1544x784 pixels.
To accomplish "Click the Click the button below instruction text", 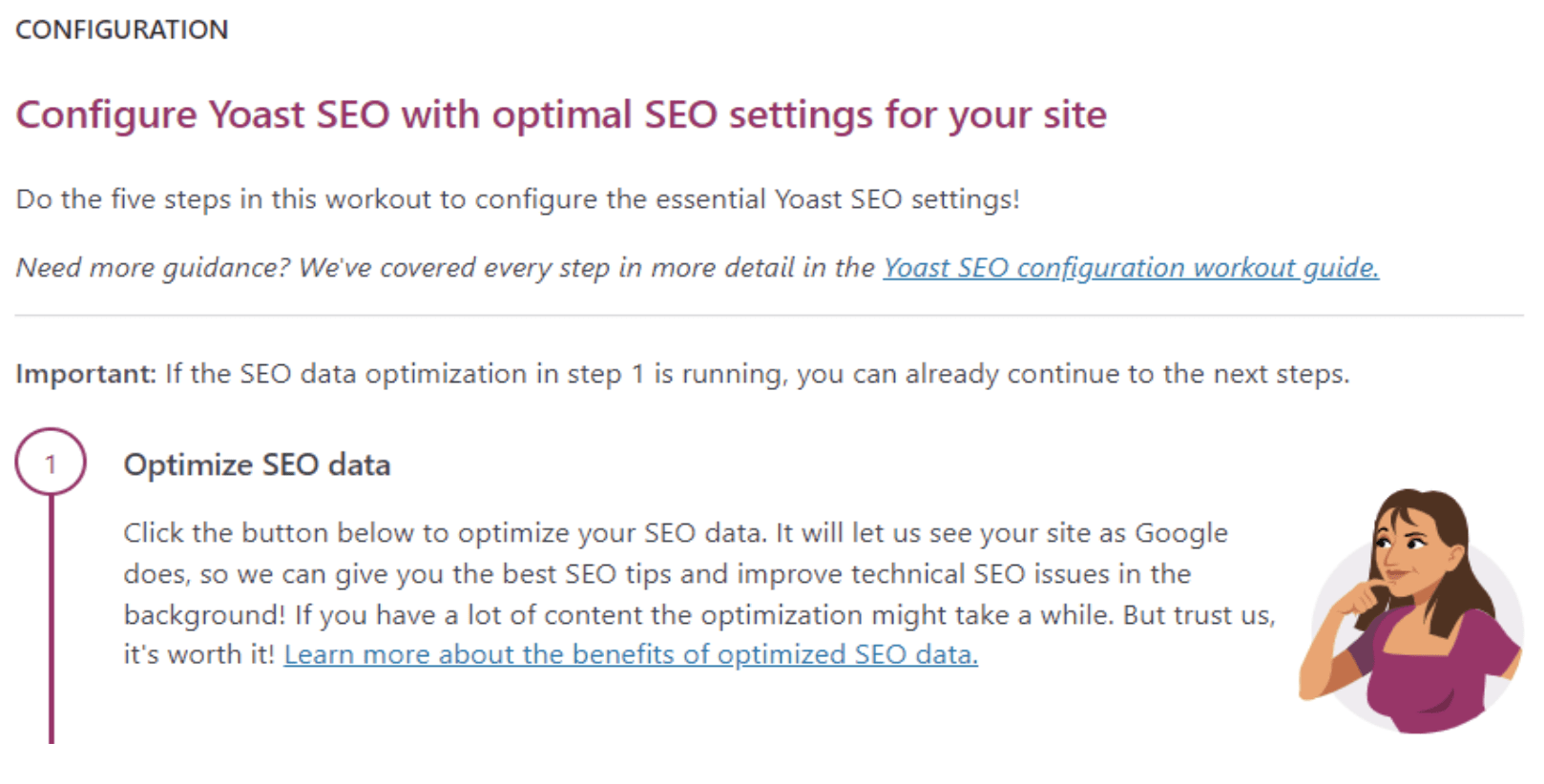I will click(x=445, y=532).
